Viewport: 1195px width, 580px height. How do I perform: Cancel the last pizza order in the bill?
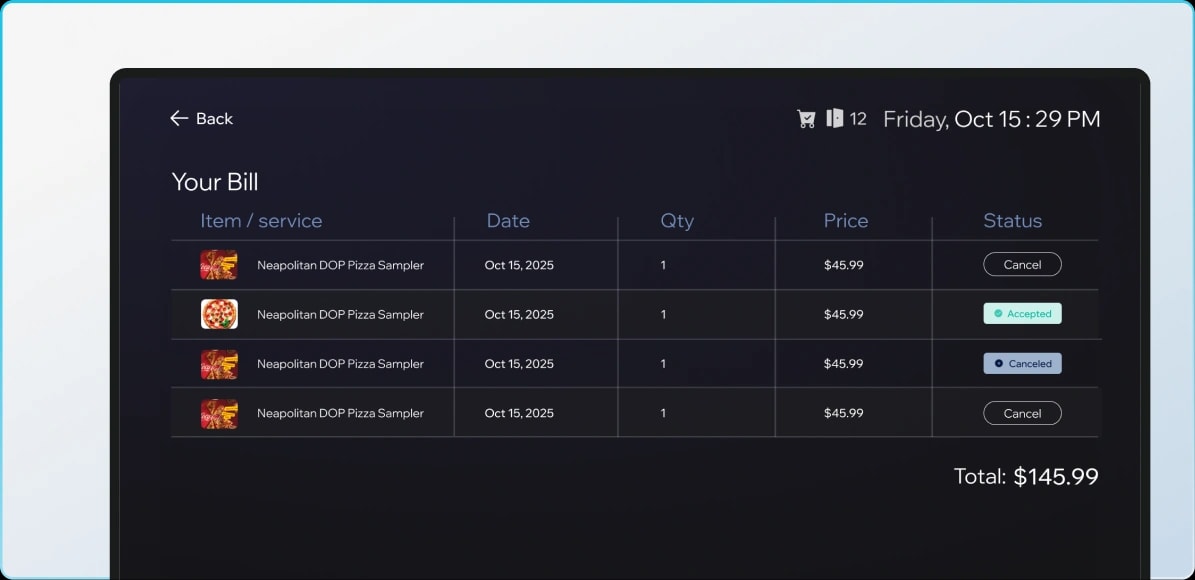[x=1022, y=412]
